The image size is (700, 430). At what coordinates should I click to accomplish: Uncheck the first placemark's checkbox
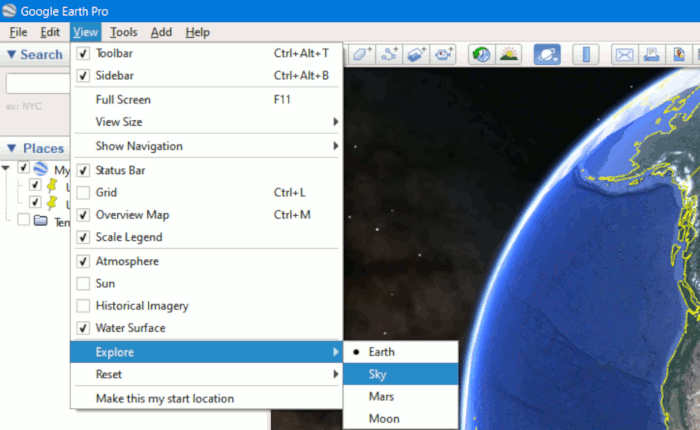[35, 184]
